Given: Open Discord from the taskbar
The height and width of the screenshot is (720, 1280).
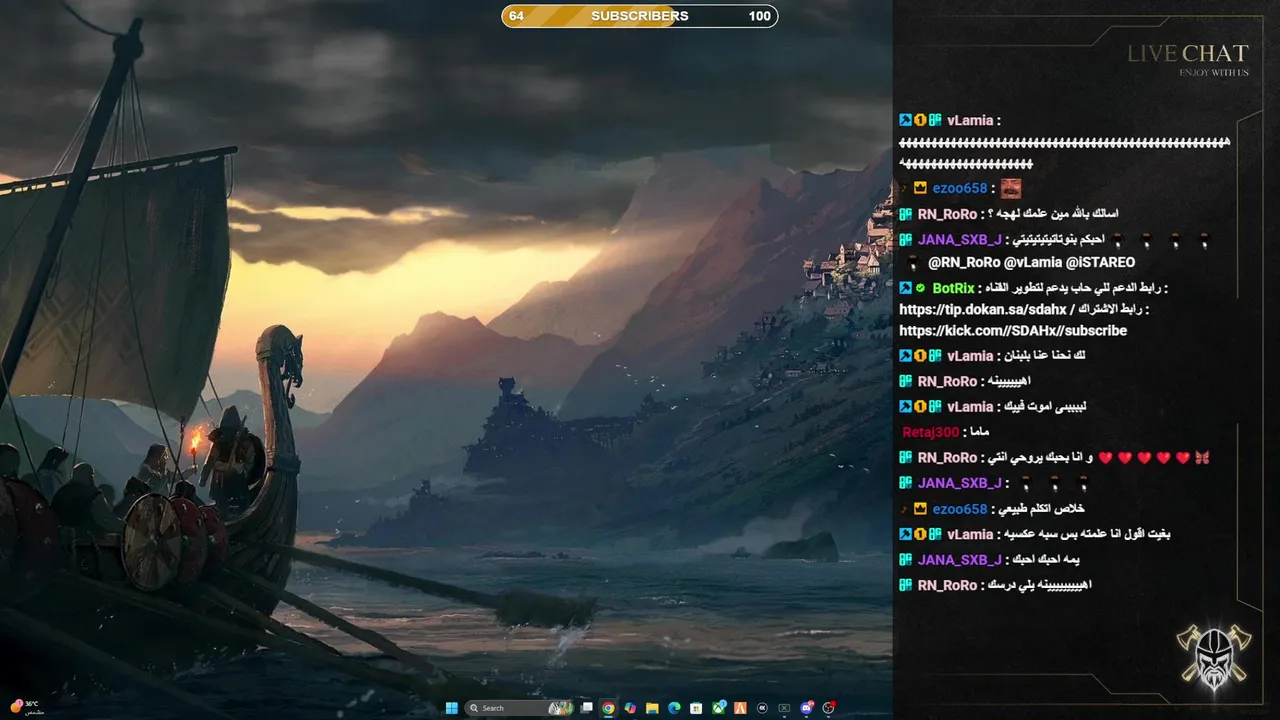Looking at the screenshot, I should click(807, 708).
